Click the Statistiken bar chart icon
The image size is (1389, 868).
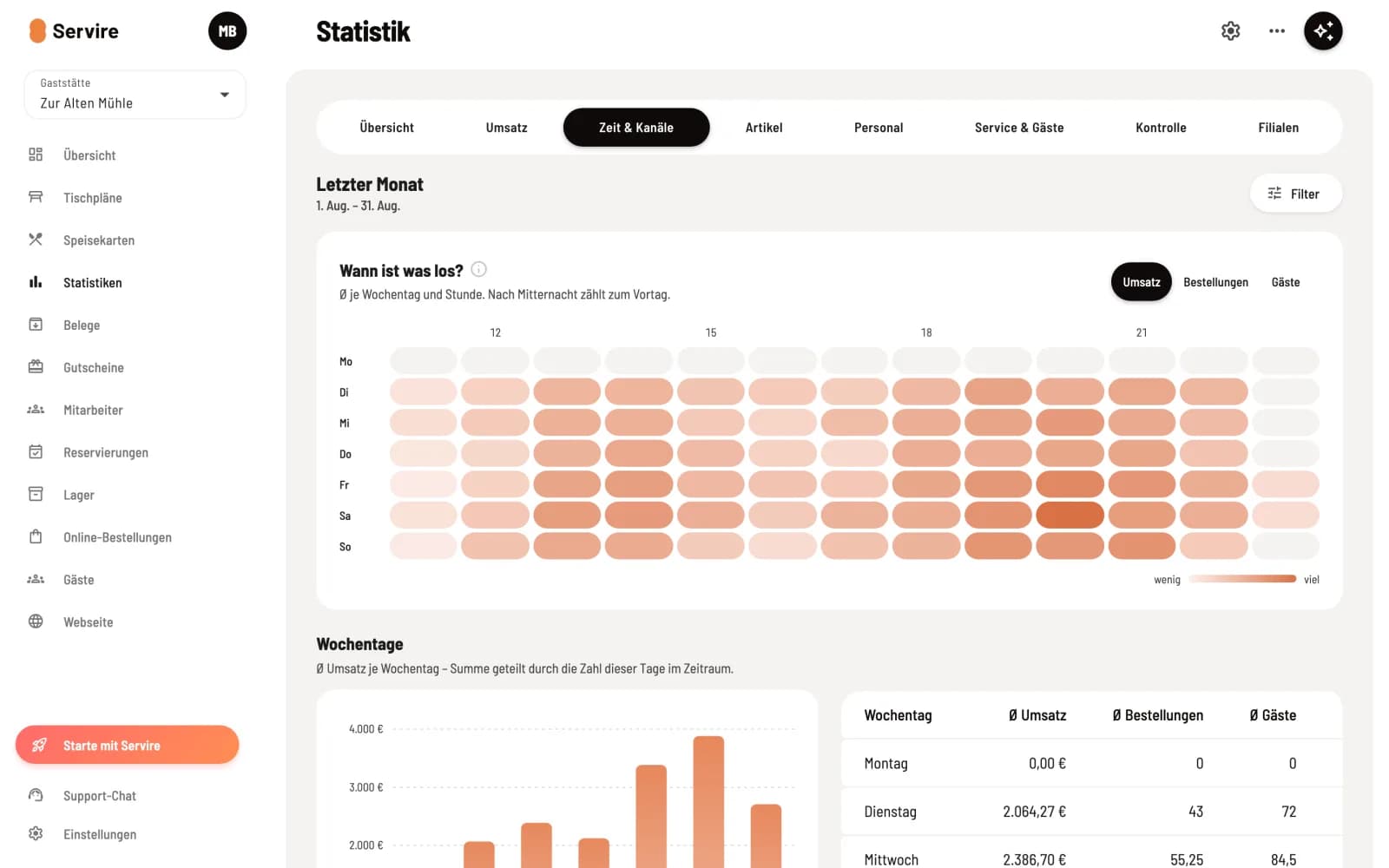36,282
